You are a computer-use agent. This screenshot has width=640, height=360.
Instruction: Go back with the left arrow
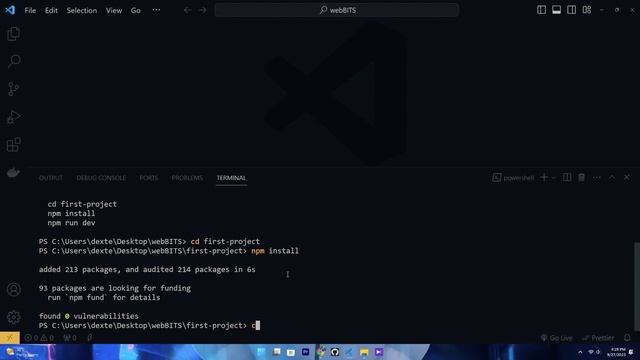click(187, 10)
